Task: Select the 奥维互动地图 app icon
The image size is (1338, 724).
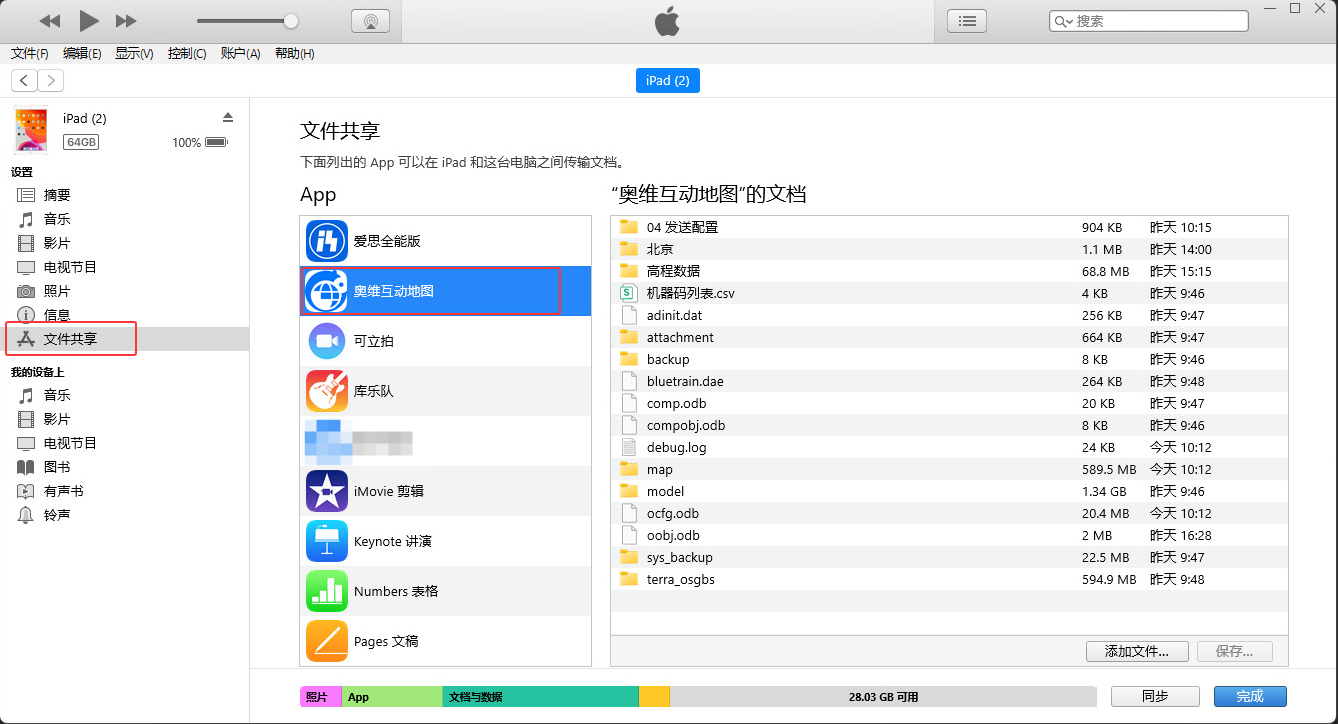Action: 326,291
